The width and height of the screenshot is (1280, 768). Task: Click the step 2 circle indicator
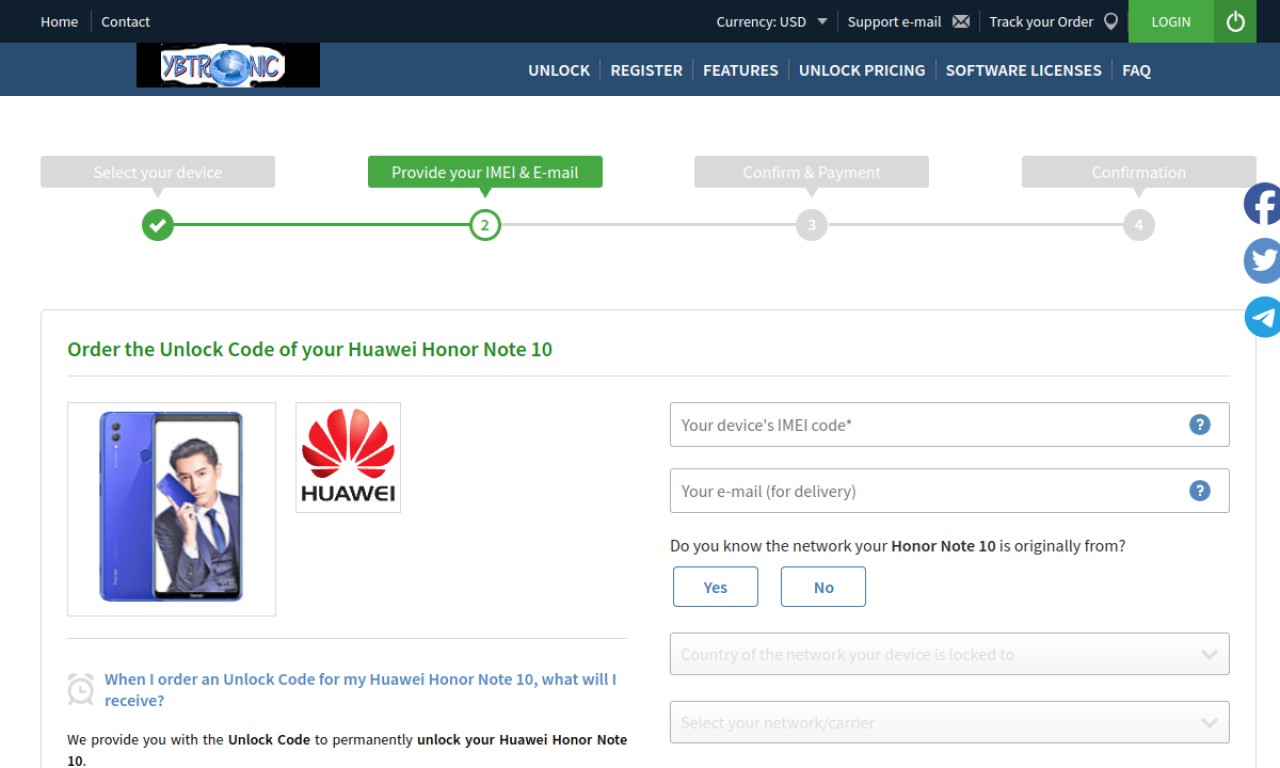485,225
